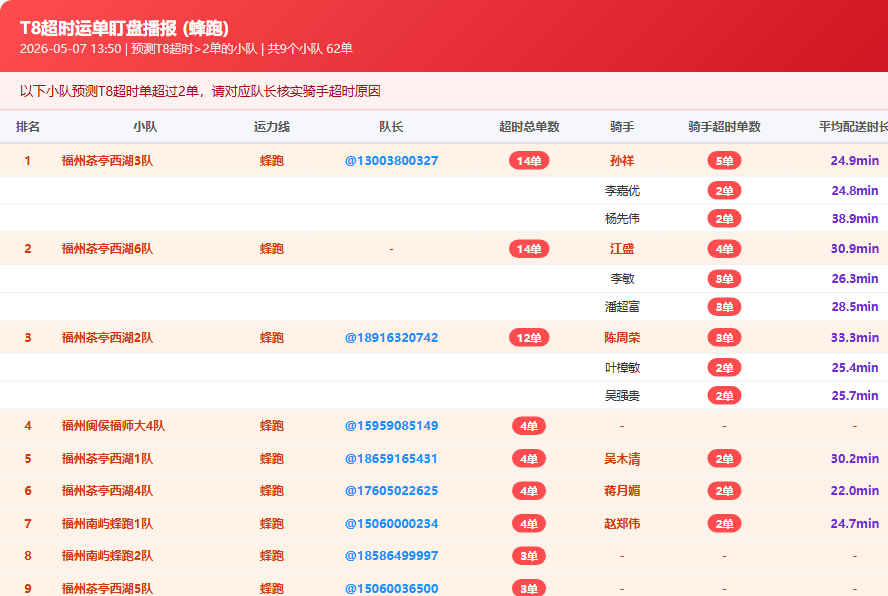888x596 pixels.
Task: Click 3单 badge for 福州南屿蜂跑2队
Action: pos(529,556)
